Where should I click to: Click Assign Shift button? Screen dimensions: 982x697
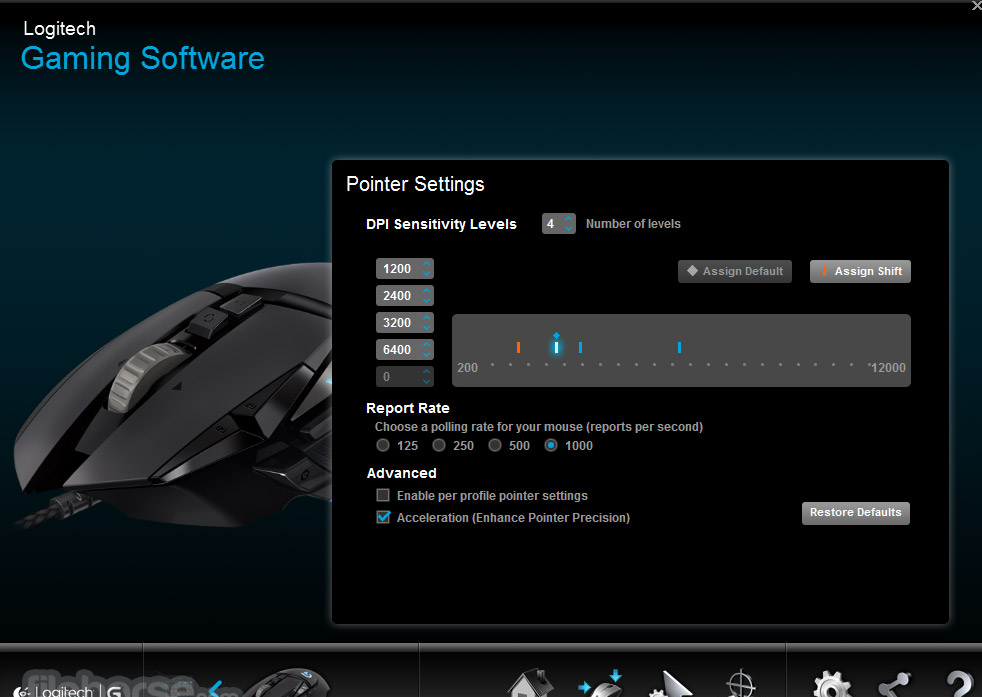click(x=860, y=271)
